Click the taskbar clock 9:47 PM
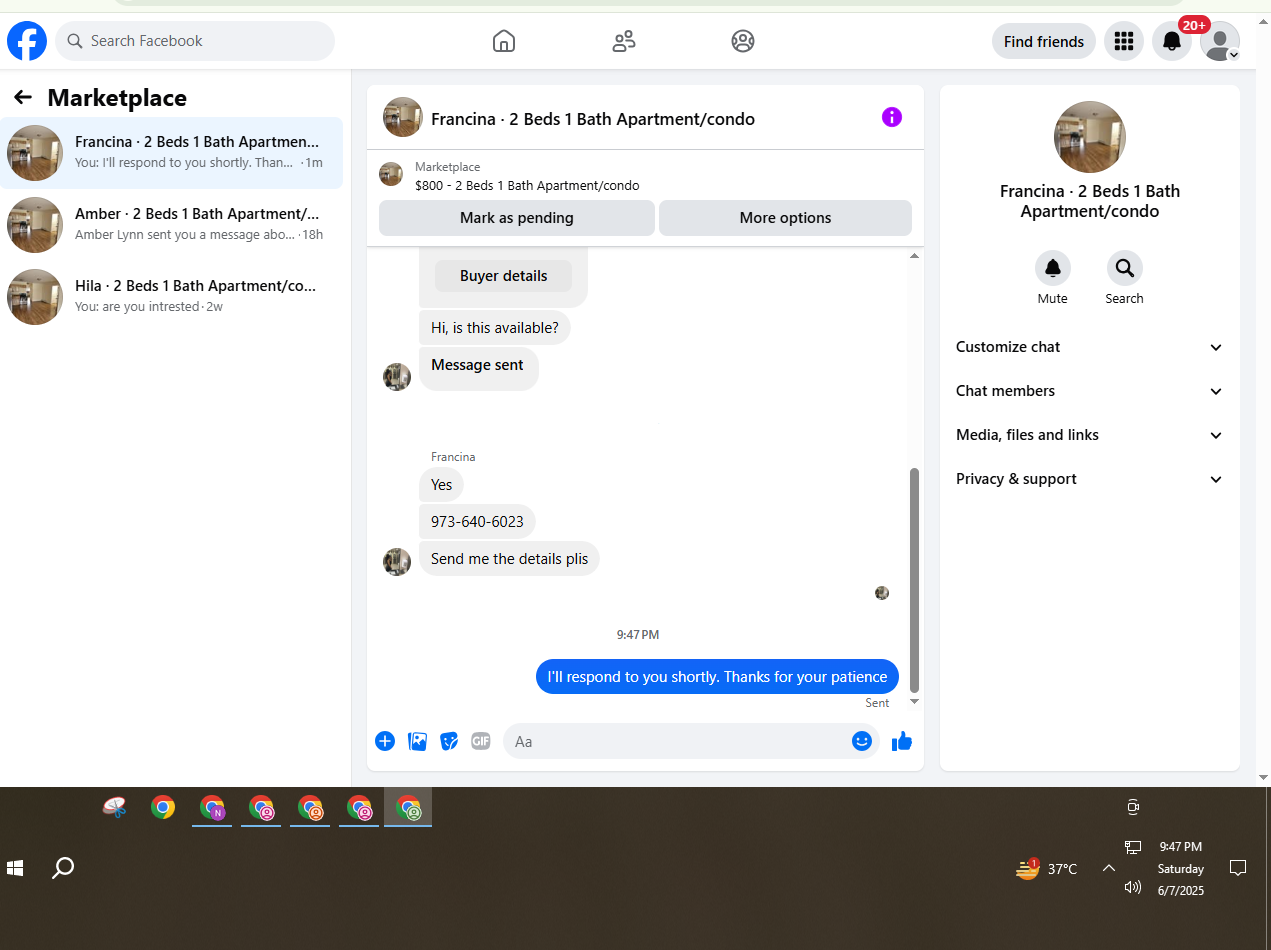This screenshot has width=1271, height=950. [1181, 847]
